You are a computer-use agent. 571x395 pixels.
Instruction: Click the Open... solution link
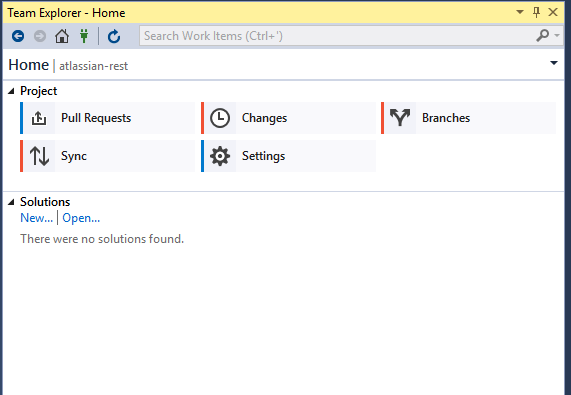[81, 218]
